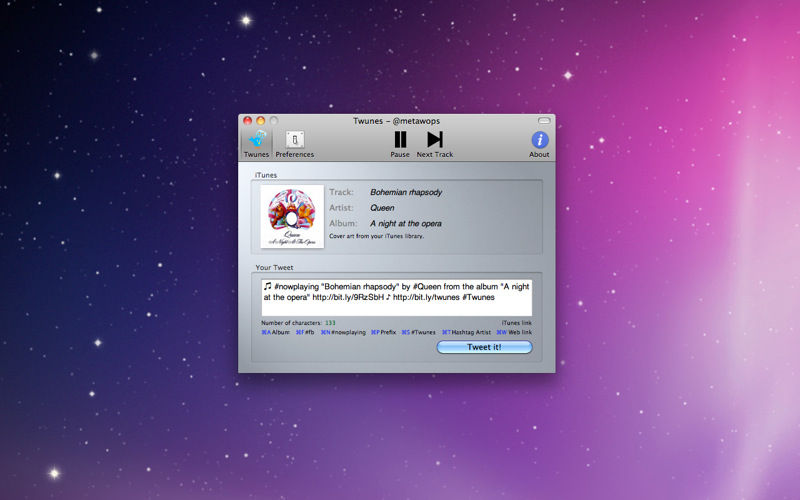
Task: Open the Twunes toolbar tab
Action: [x=256, y=144]
